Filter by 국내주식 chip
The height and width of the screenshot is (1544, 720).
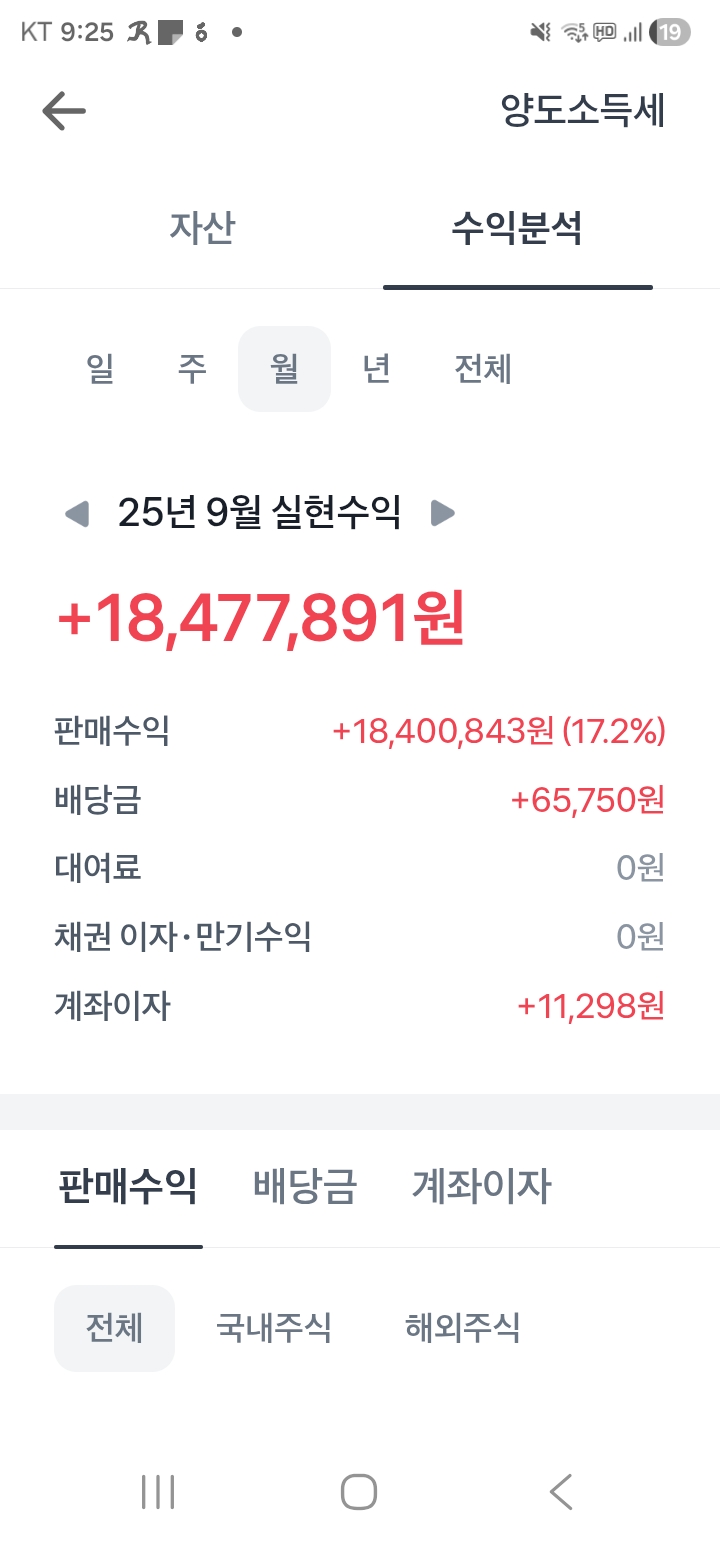coord(274,1328)
